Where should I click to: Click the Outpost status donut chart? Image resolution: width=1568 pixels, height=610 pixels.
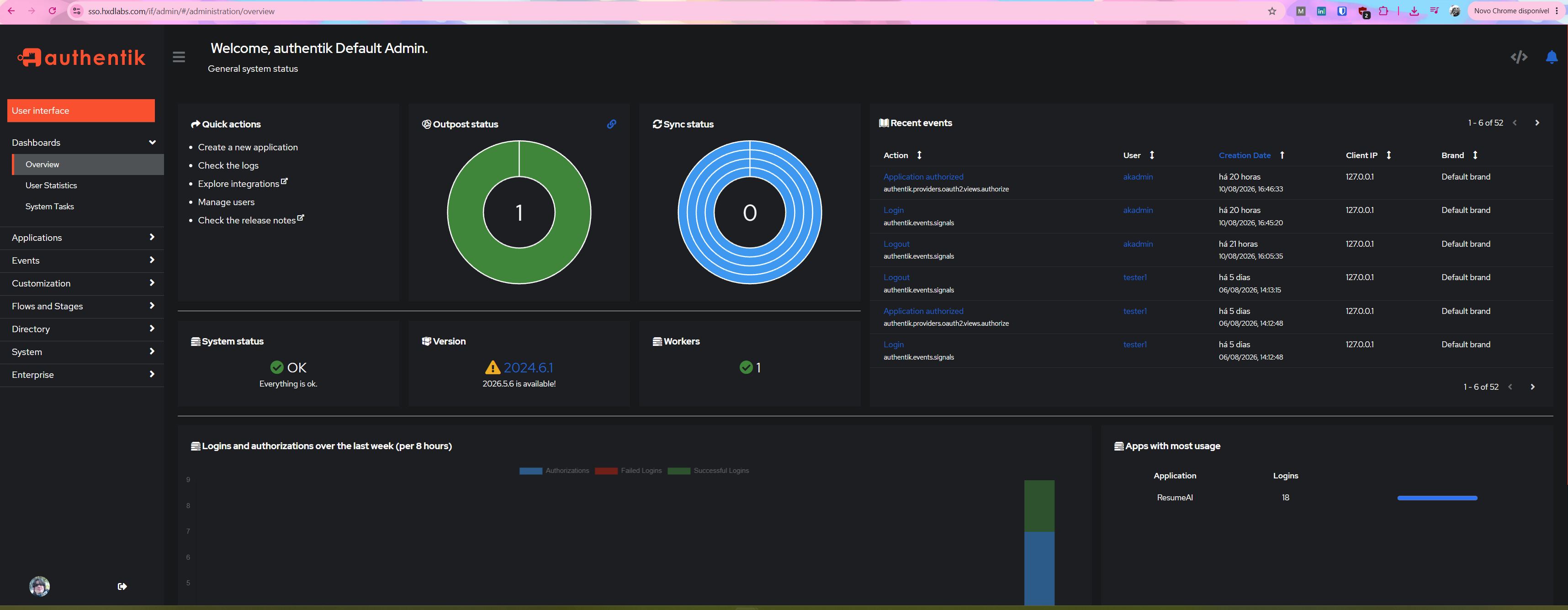coord(519,212)
